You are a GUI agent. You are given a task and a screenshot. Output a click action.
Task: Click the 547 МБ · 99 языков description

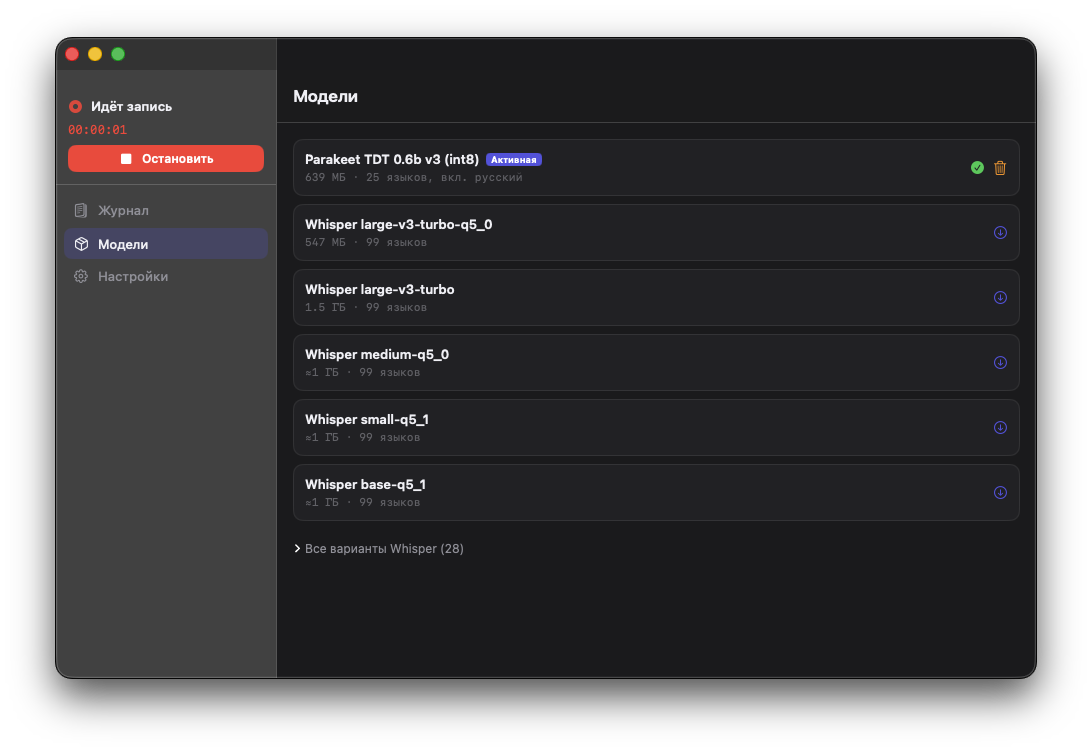click(366, 242)
